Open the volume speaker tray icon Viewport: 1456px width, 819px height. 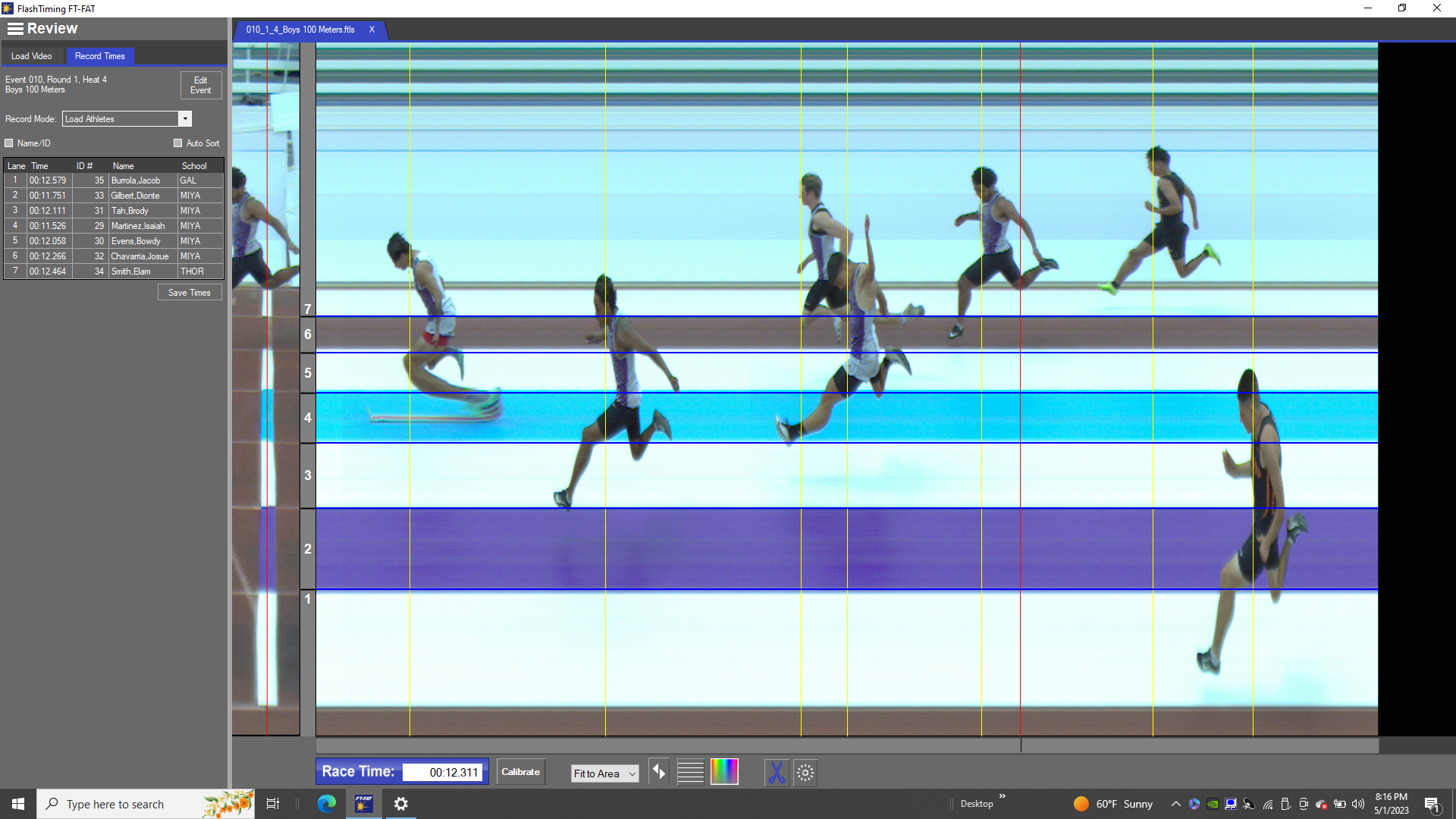(x=1358, y=804)
